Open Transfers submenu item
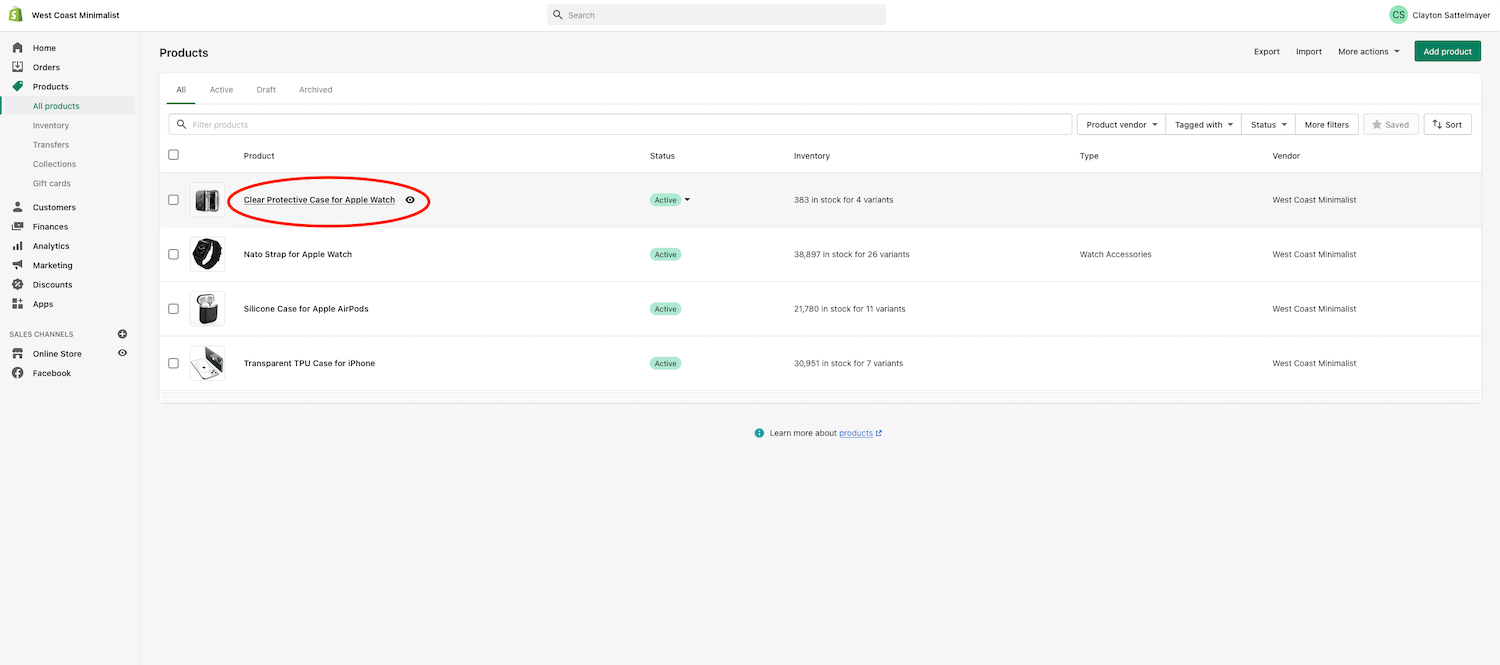Viewport: 1500px width, 665px height. [x=51, y=145]
